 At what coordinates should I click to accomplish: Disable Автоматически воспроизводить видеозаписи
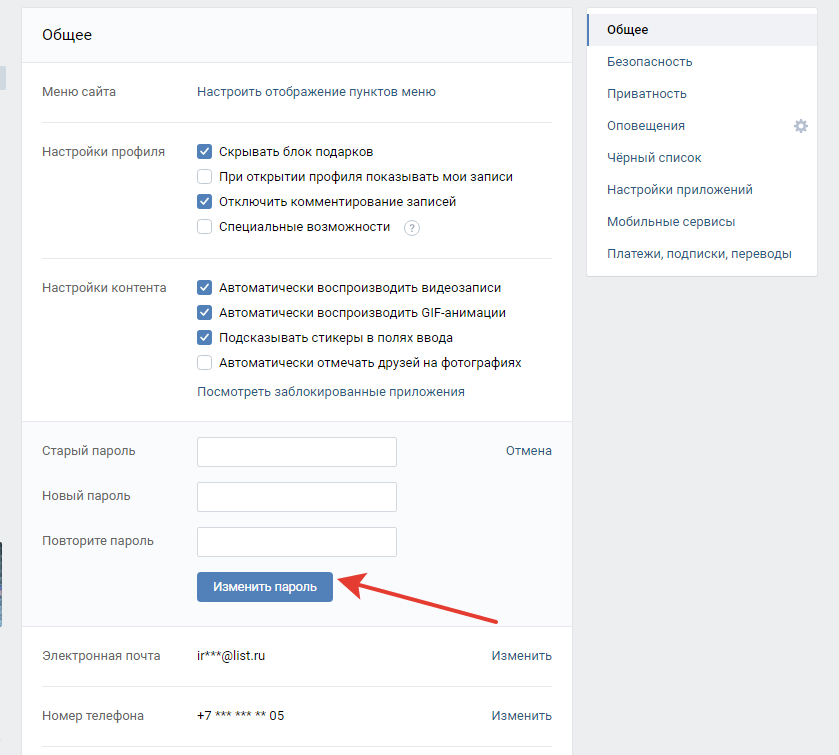coord(204,287)
